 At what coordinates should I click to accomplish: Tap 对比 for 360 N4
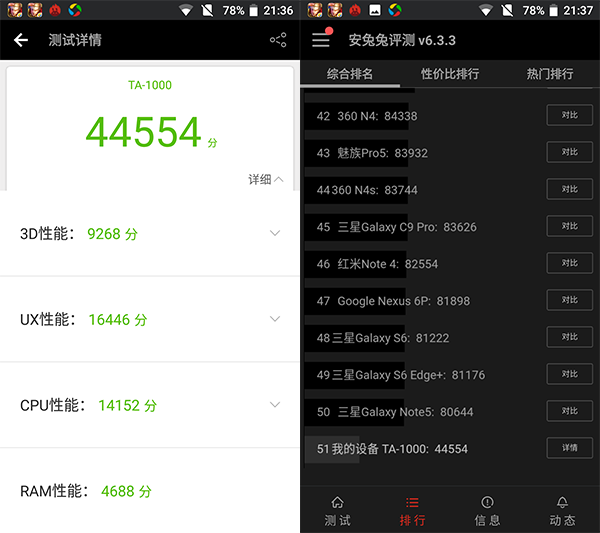(x=570, y=115)
